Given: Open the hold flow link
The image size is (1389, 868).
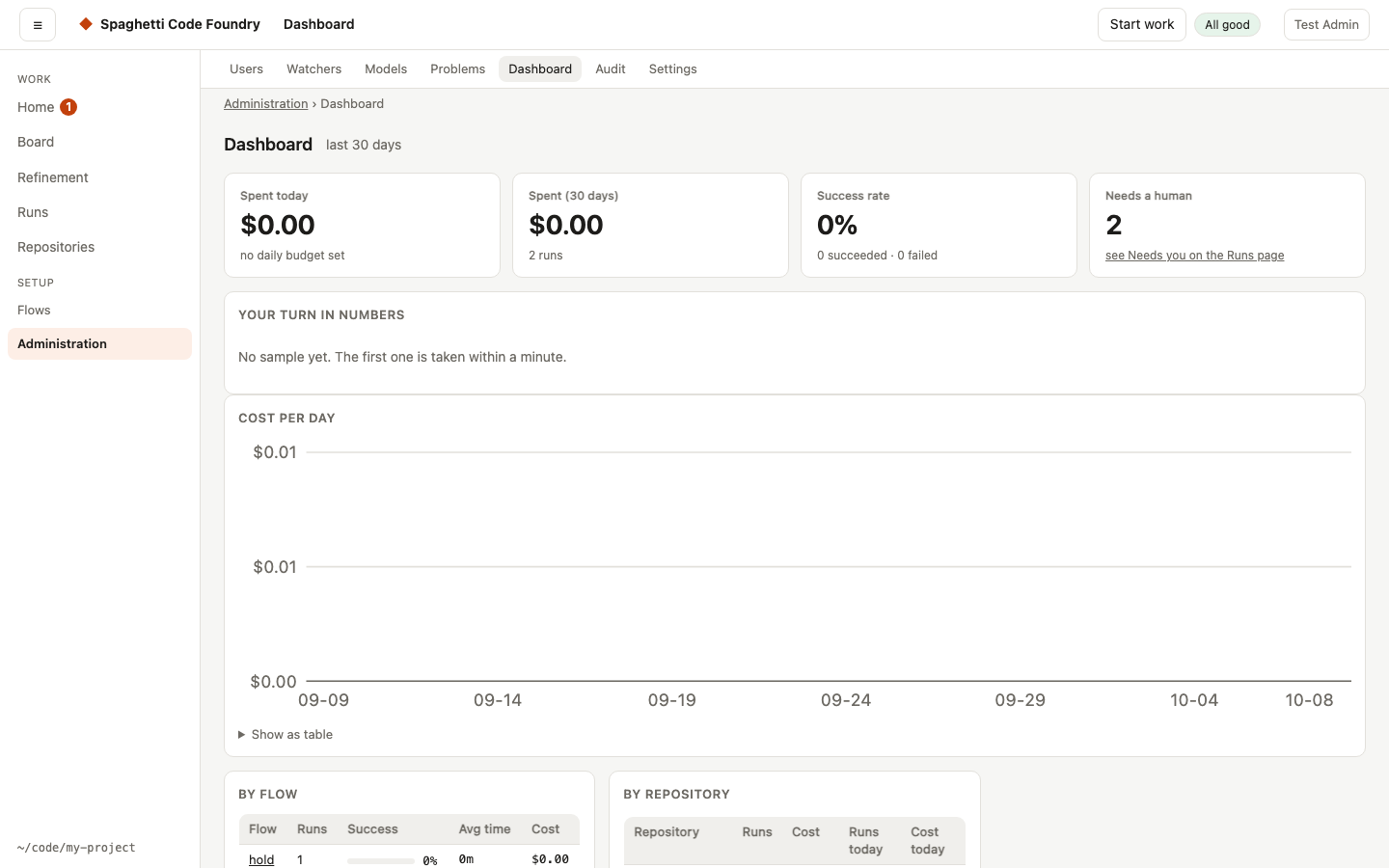Looking at the screenshot, I should (x=261, y=860).
